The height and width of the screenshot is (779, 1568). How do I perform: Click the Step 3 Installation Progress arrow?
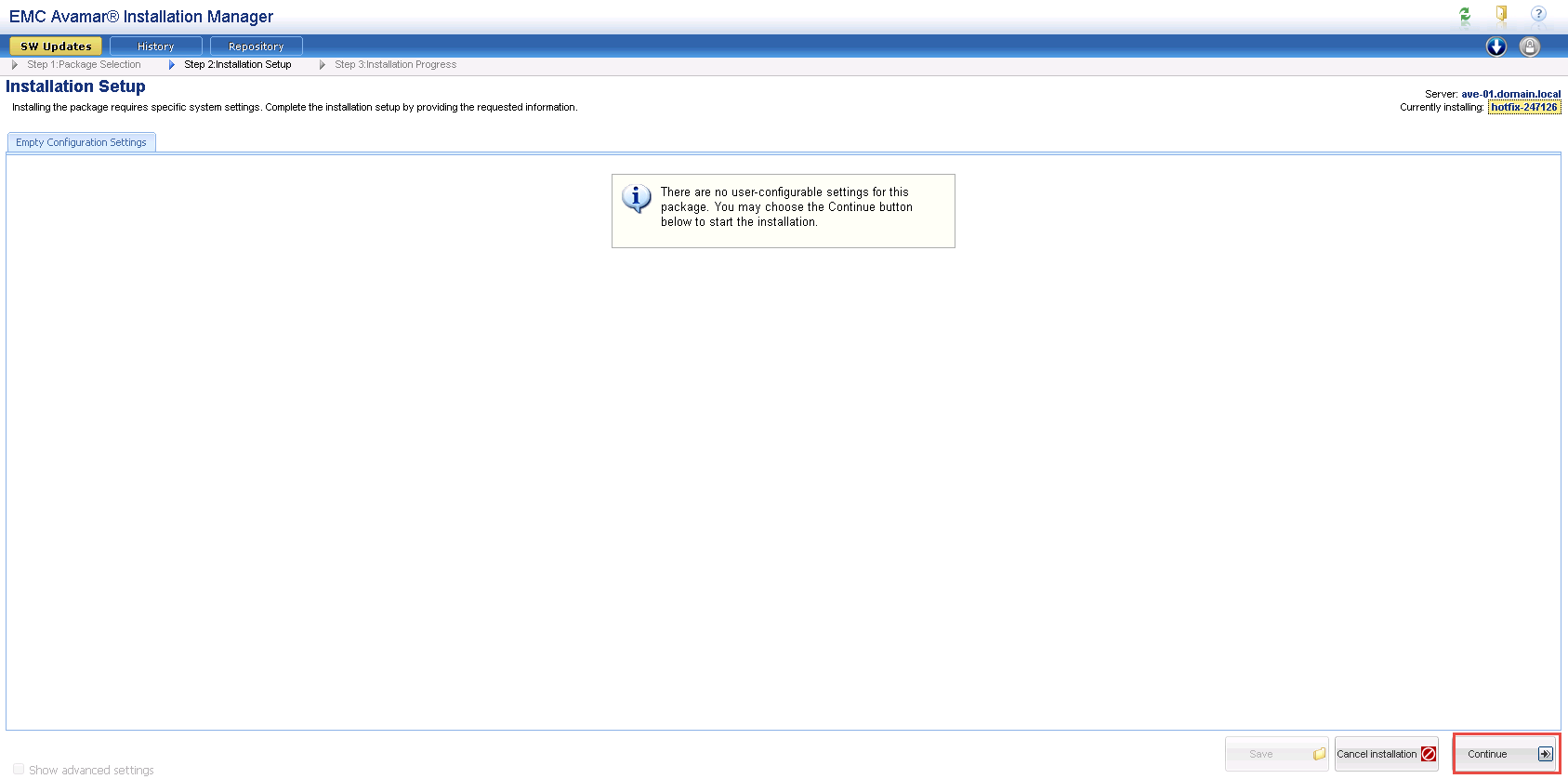[323, 65]
